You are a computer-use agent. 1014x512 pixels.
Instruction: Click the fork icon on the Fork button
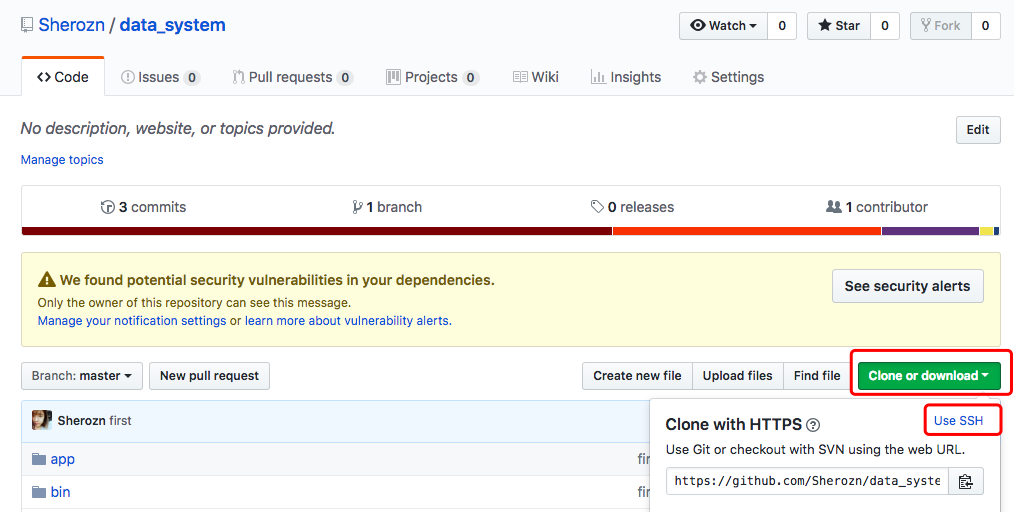point(926,25)
